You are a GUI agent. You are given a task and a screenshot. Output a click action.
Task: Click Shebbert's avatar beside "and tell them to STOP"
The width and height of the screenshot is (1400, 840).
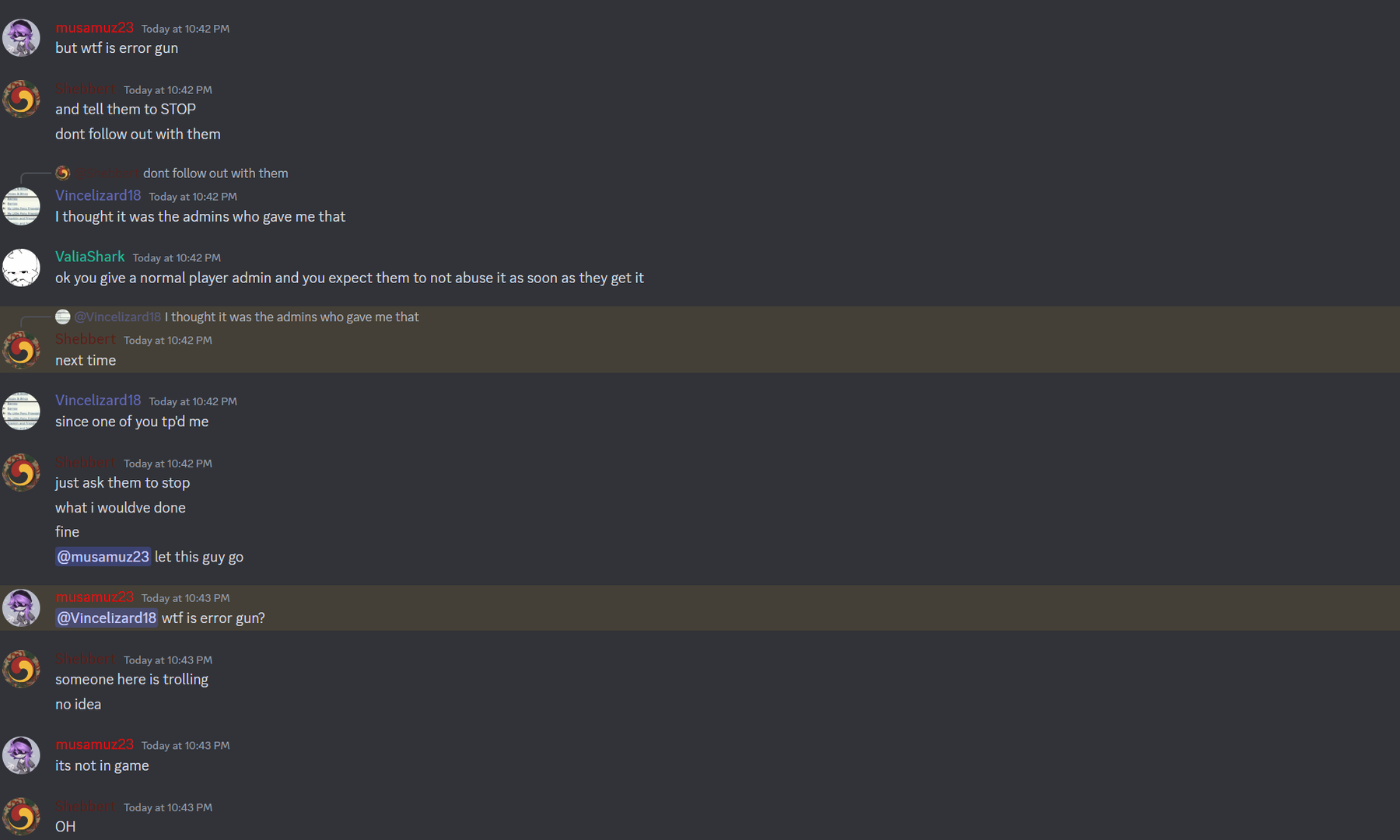21,99
